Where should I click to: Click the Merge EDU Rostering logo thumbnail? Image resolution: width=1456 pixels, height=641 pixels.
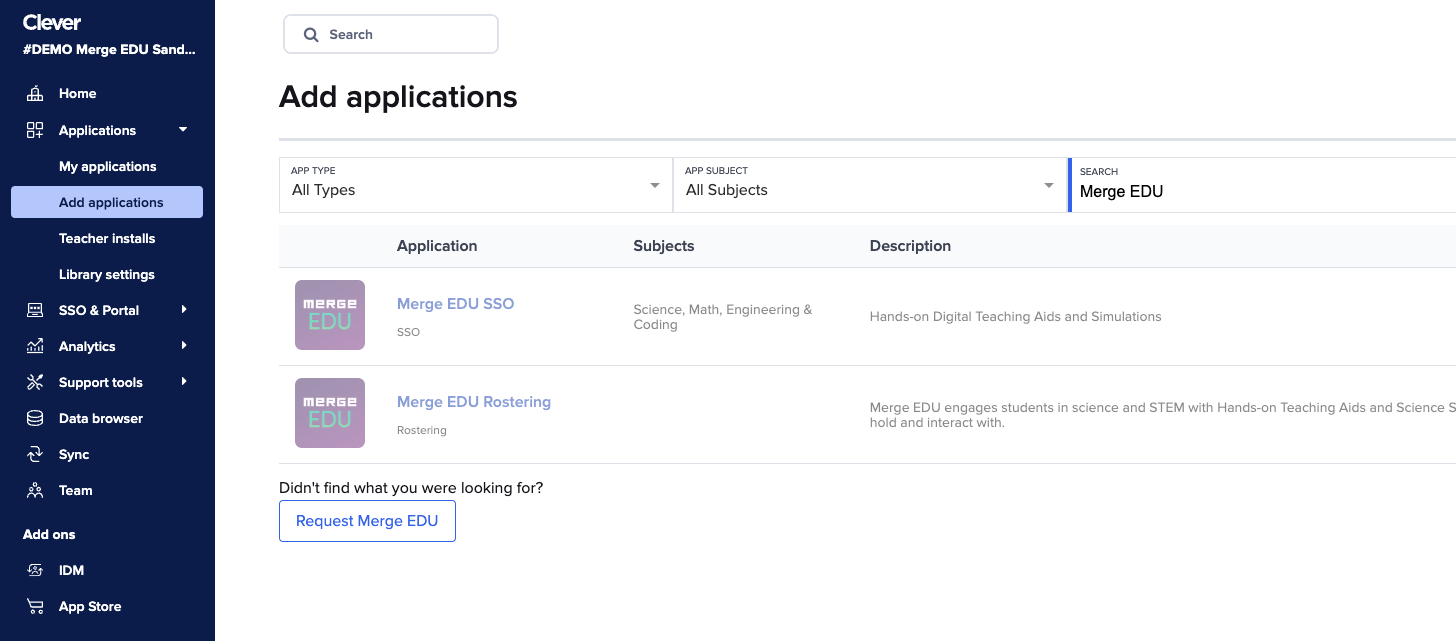[330, 413]
